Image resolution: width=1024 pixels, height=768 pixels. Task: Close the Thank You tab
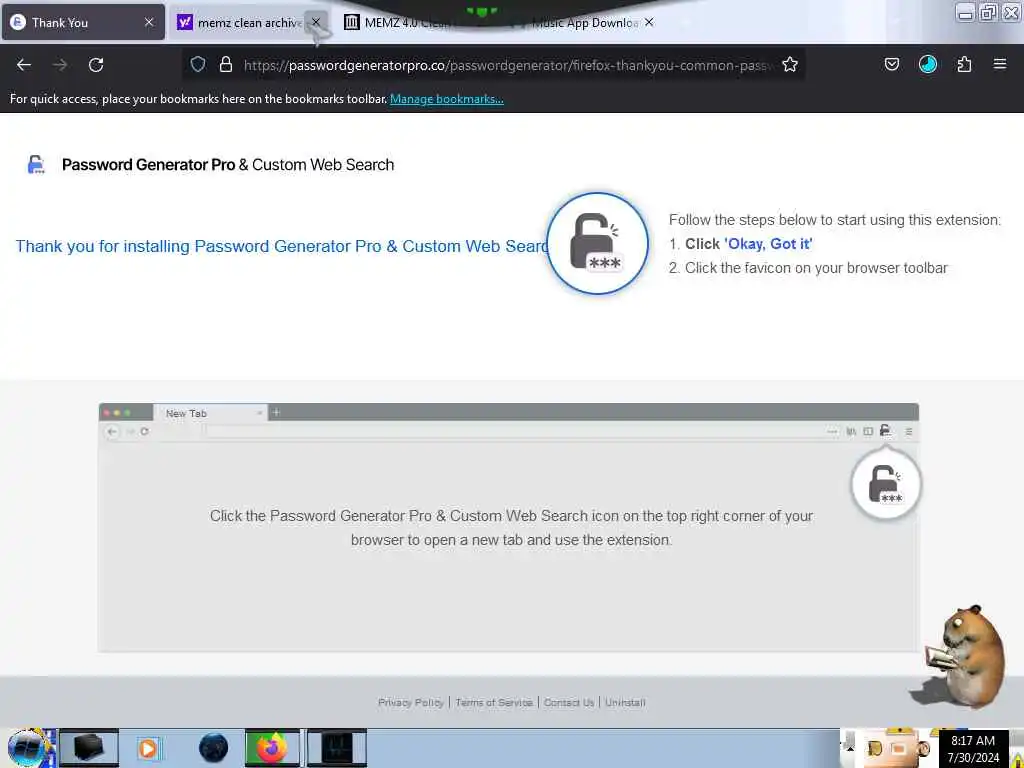tap(149, 22)
